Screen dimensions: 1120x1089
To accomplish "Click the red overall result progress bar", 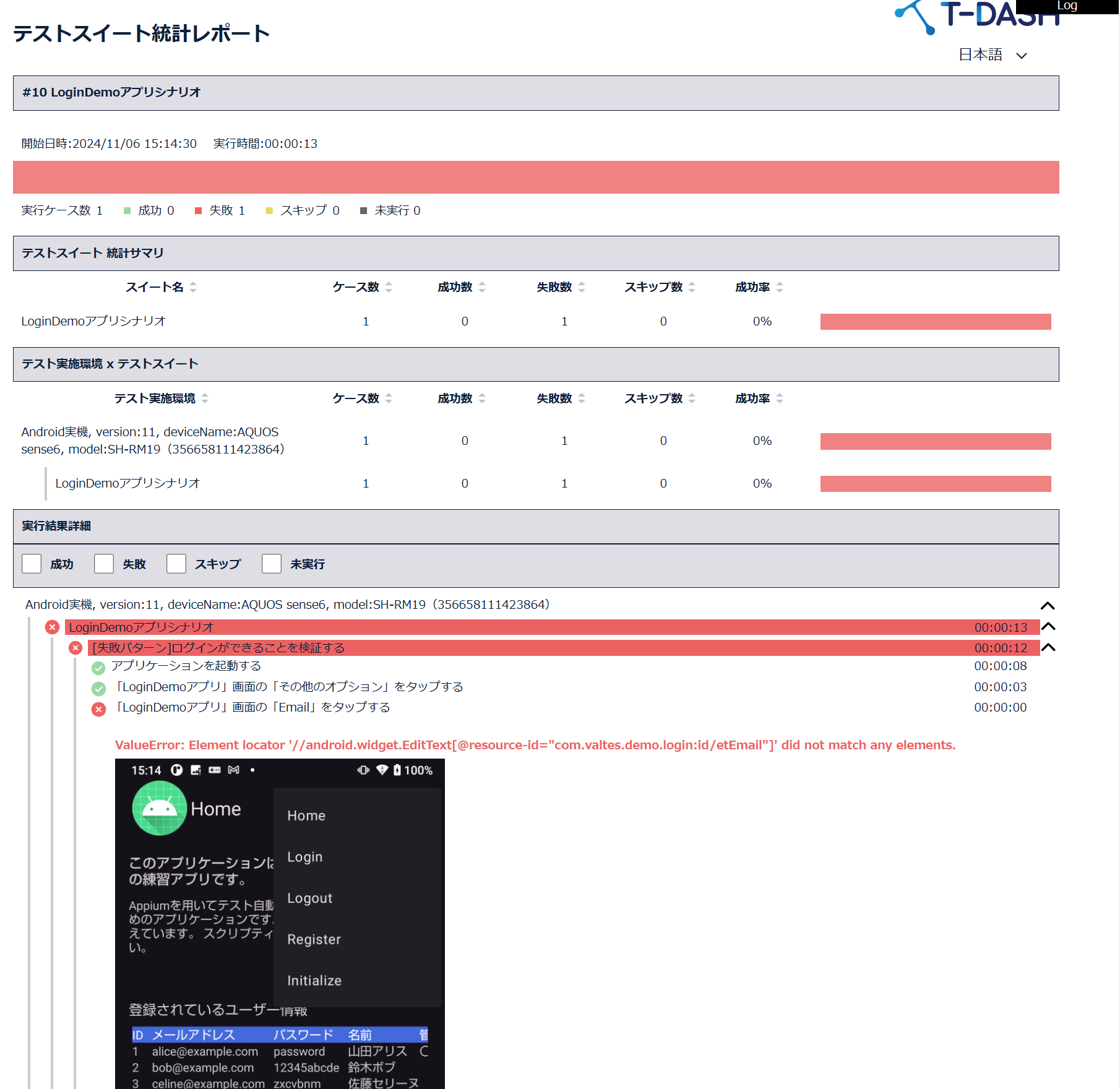I will click(536, 178).
